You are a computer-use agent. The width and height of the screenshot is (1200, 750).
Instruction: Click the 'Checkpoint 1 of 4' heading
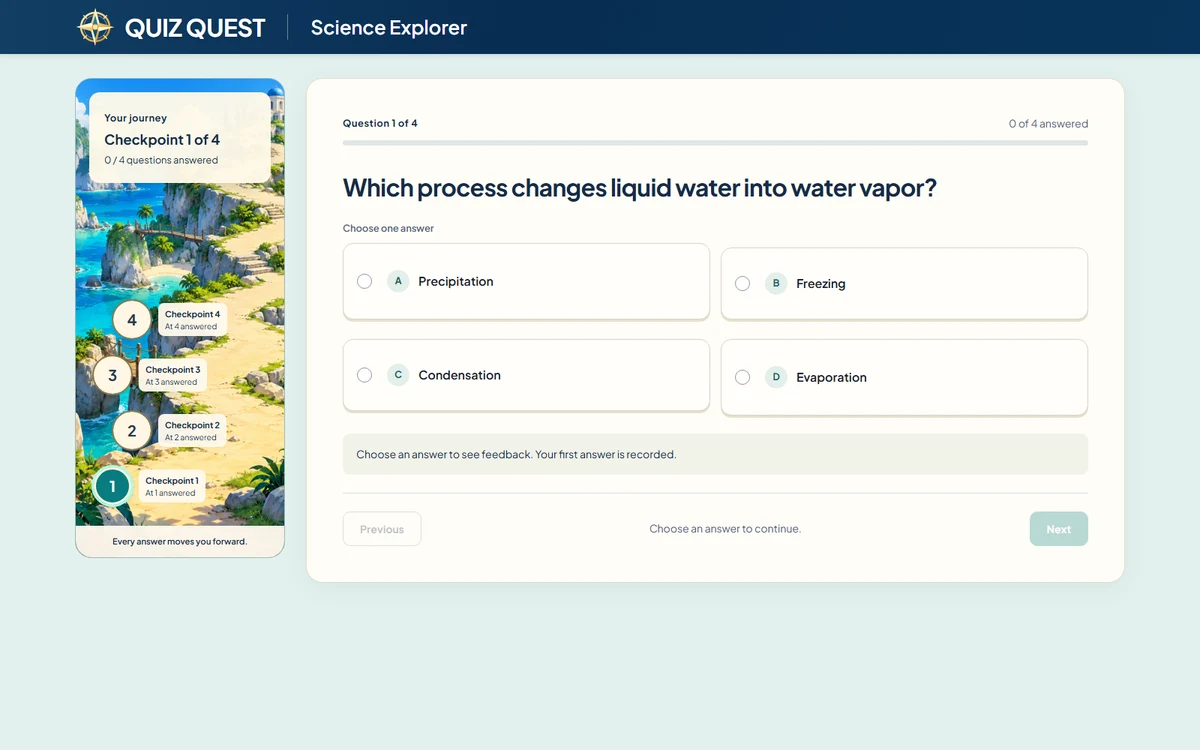[162, 140]
